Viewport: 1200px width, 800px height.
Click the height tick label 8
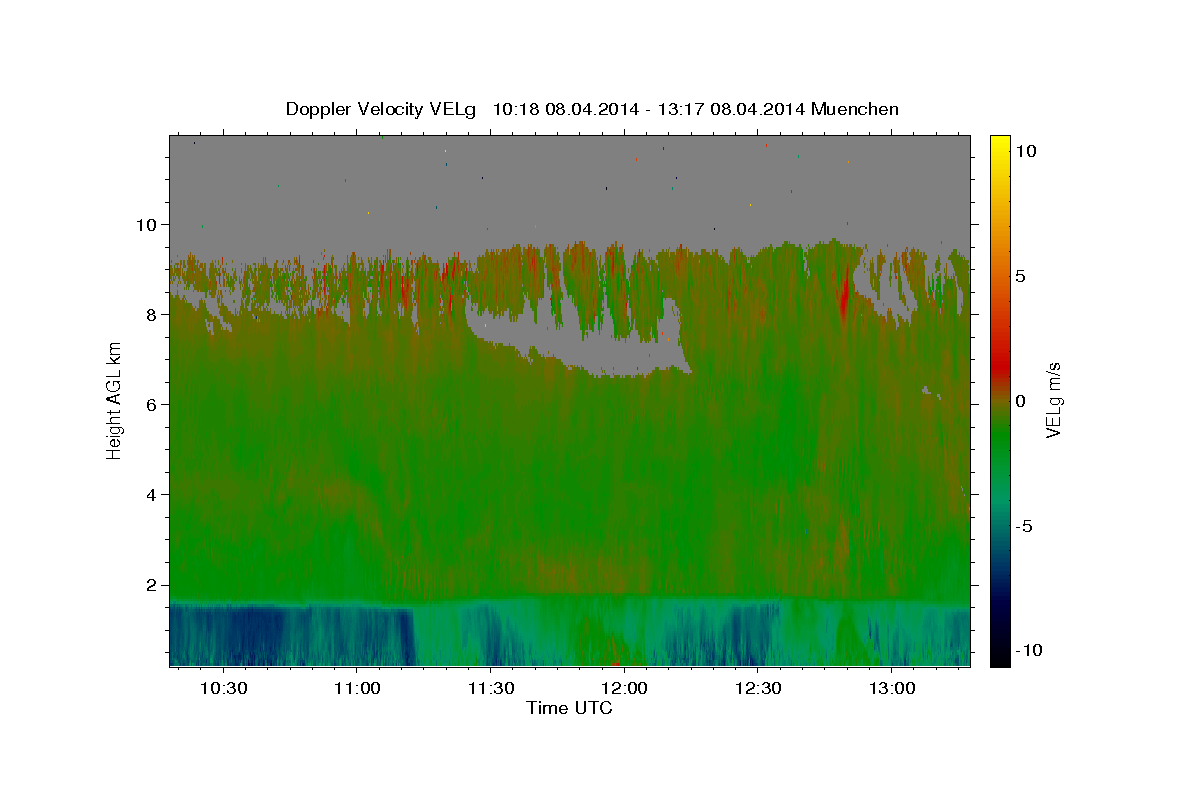154,314
